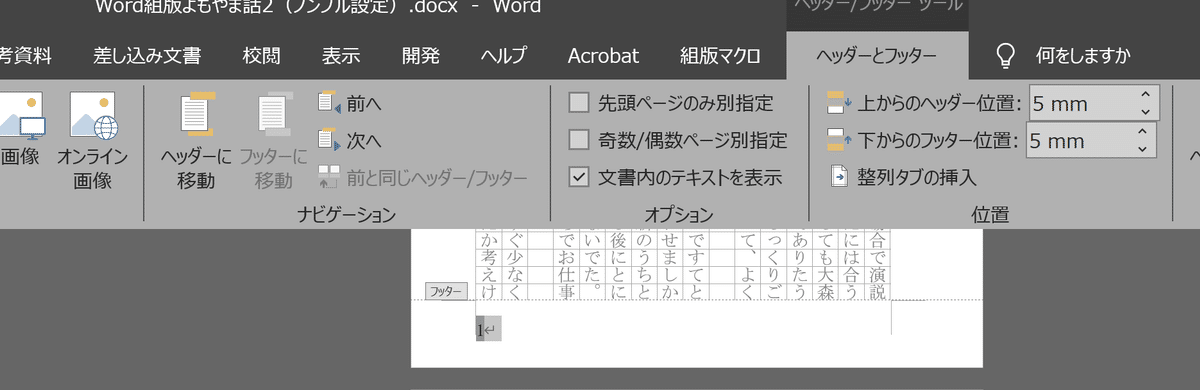Click the page number 1 in footer
This screenshot has height=390, width=1200.
pyautogui.click(x=481, y=329)
